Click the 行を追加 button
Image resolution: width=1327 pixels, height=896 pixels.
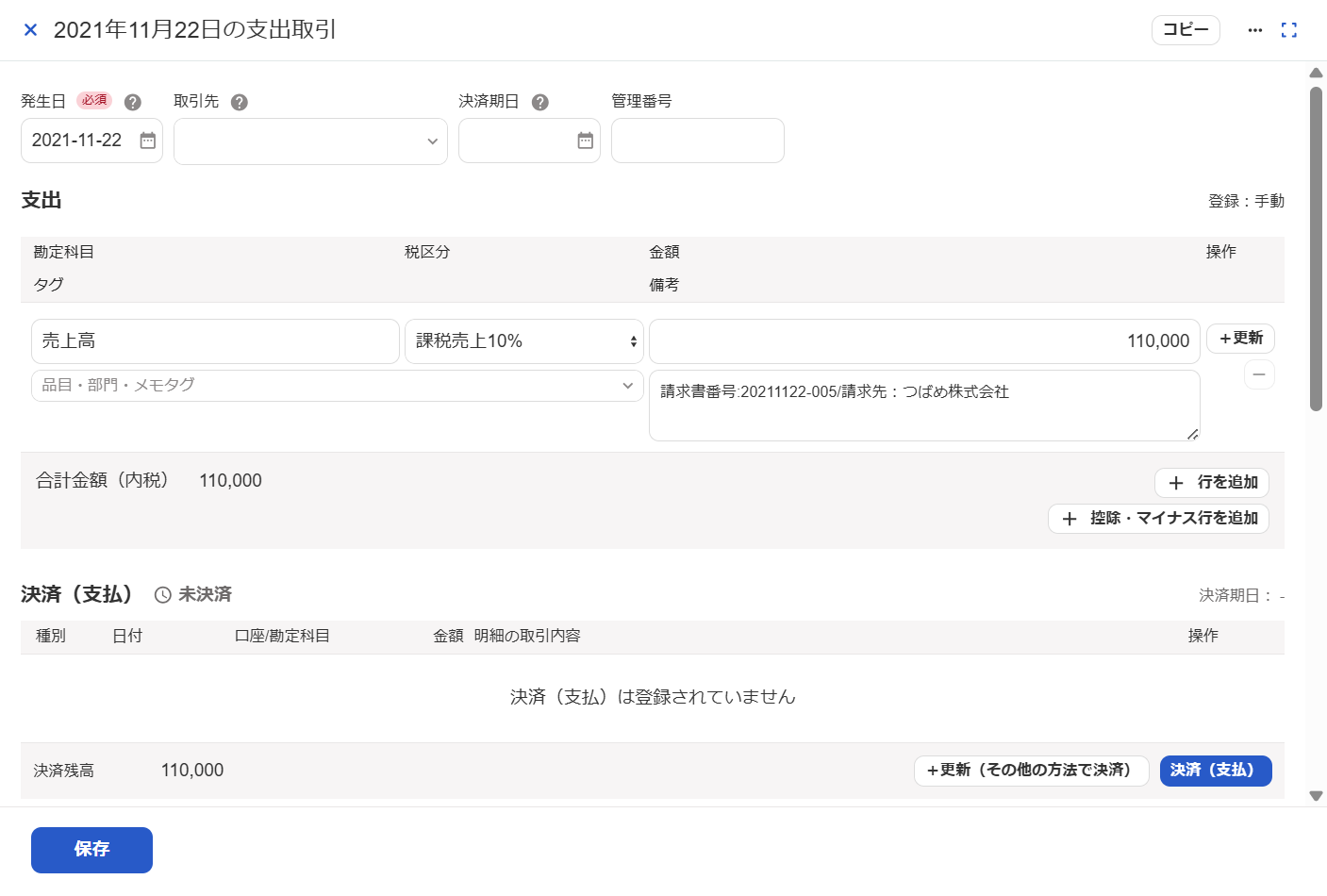(x=1212, y=483)
